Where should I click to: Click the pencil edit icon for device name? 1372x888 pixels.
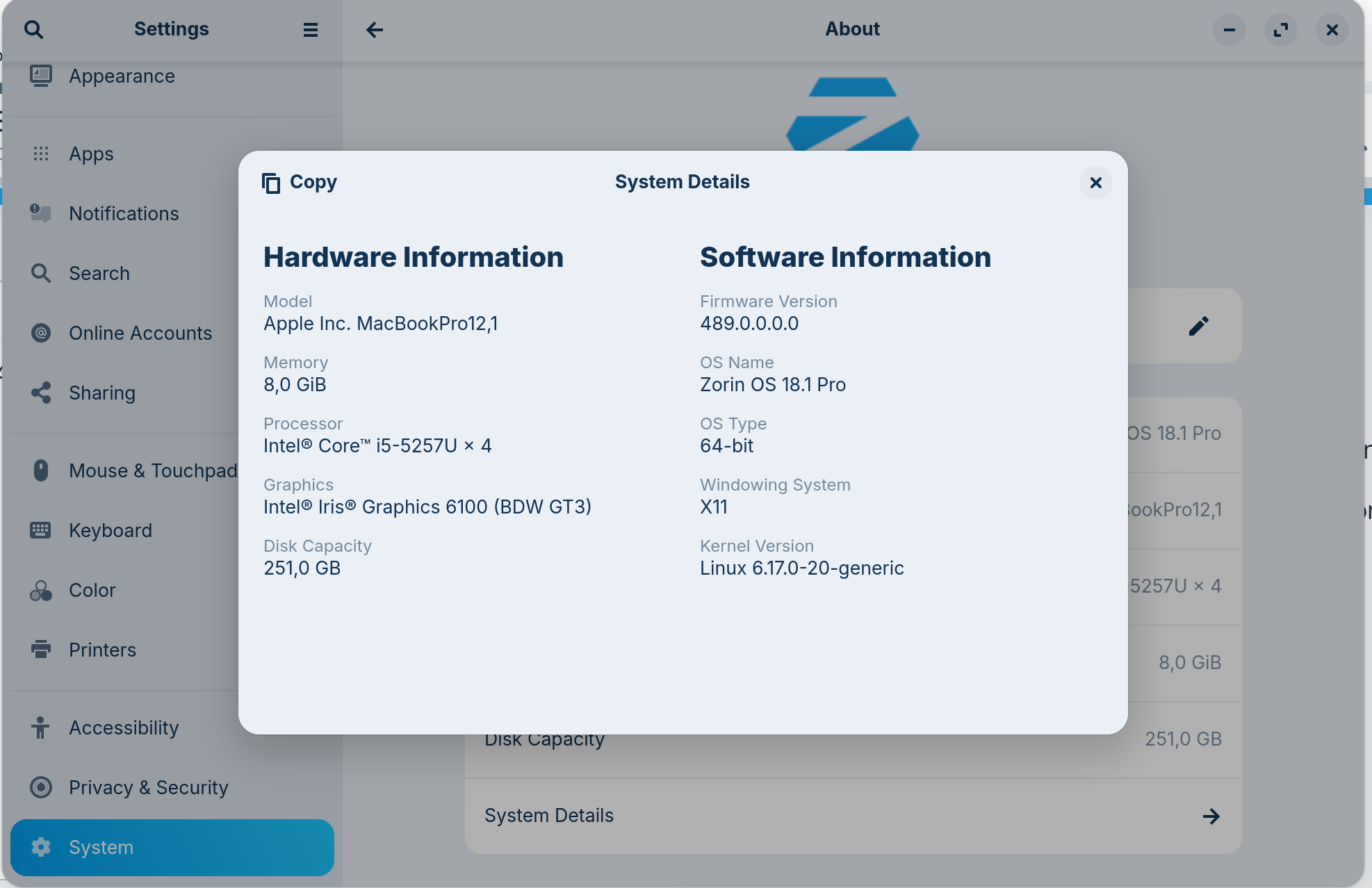(x=1198, y=326)
